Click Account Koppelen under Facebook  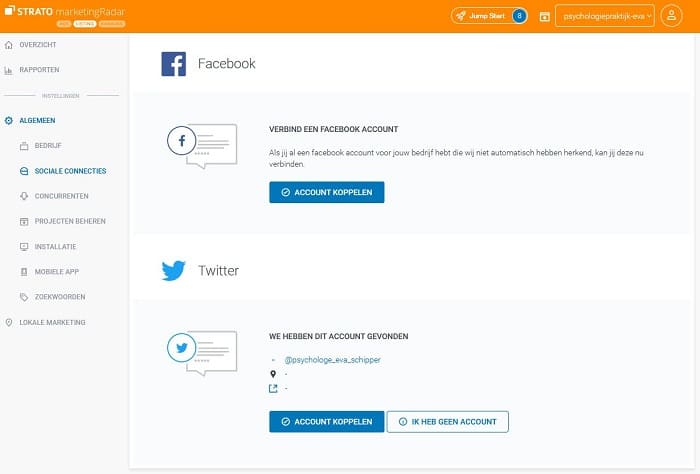tap(326, 192)
